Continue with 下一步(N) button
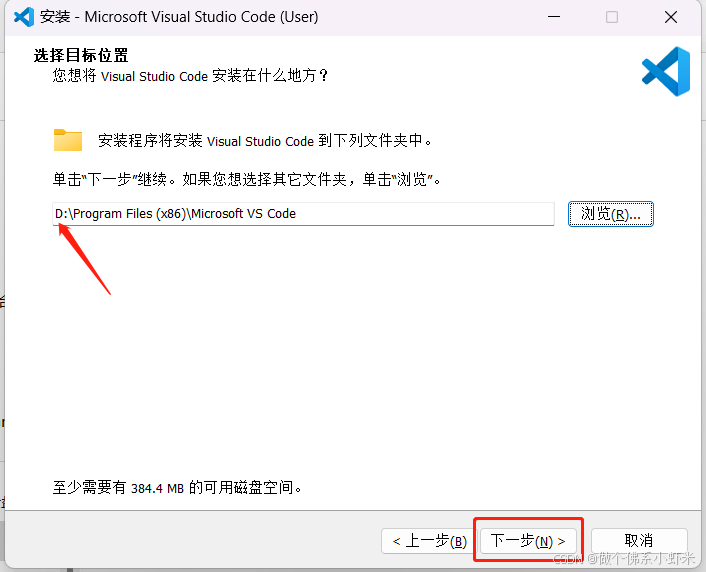Screen dimensions: 706x572 pyautogui.click(x=528, y=541)
